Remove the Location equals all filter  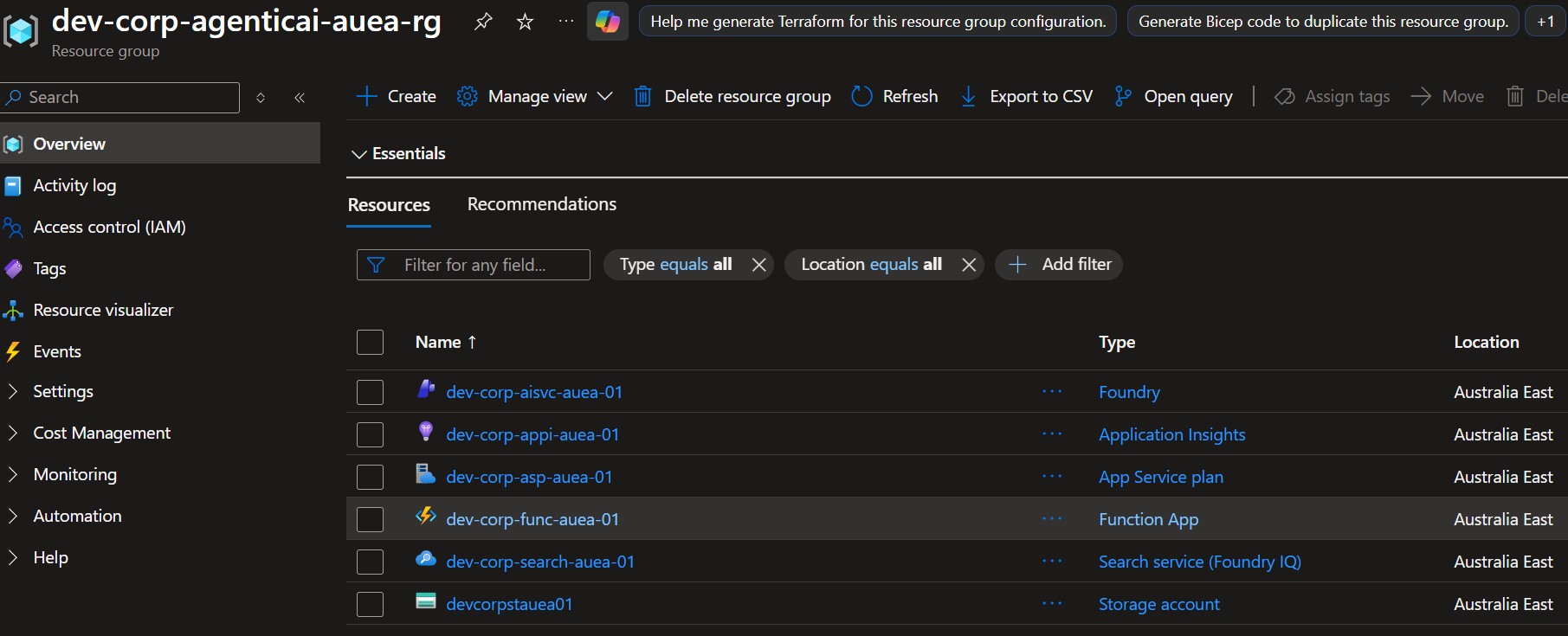click(x=969, y=265)
